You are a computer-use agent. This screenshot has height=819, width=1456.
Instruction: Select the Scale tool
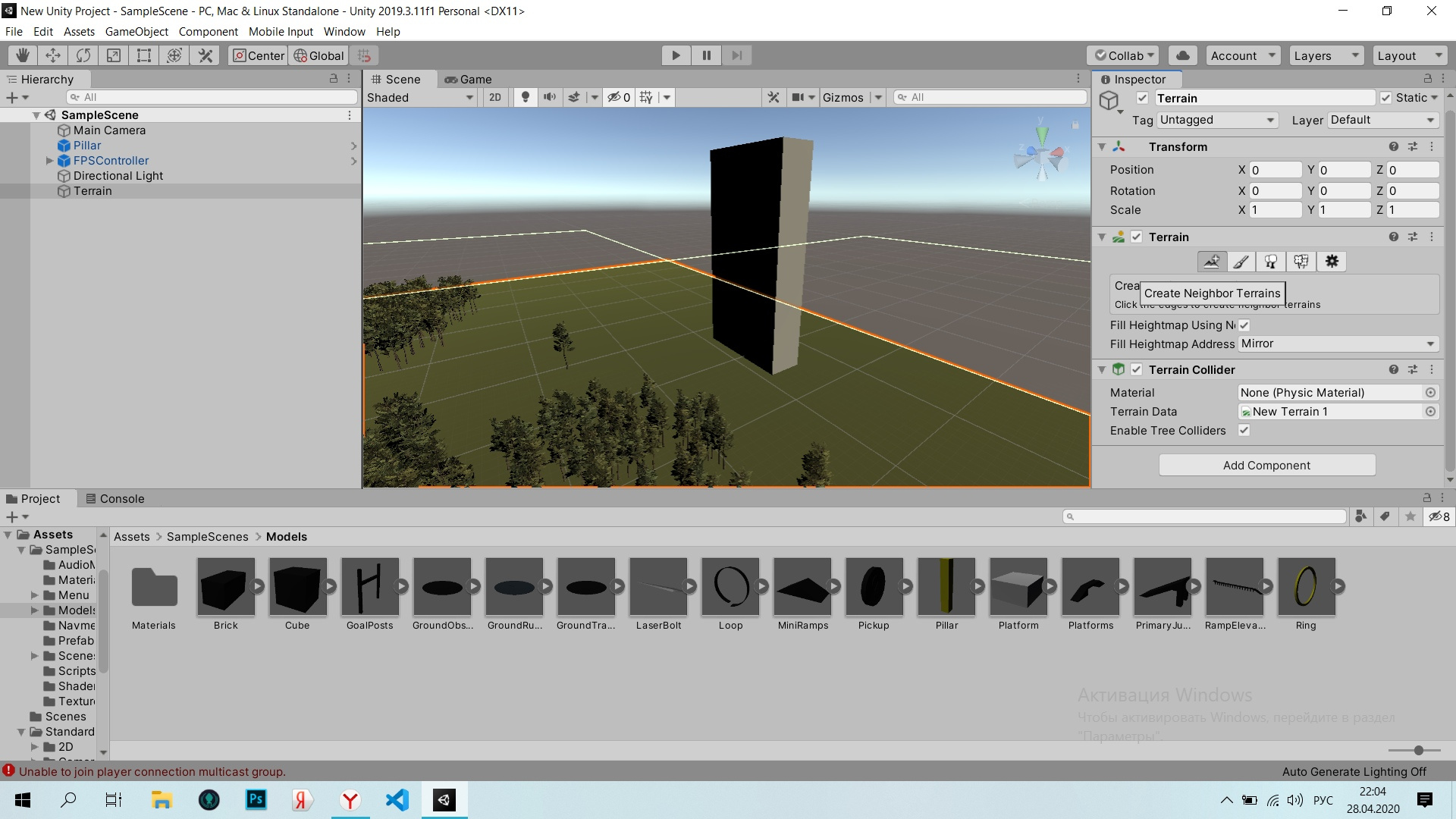click(114, 55)
